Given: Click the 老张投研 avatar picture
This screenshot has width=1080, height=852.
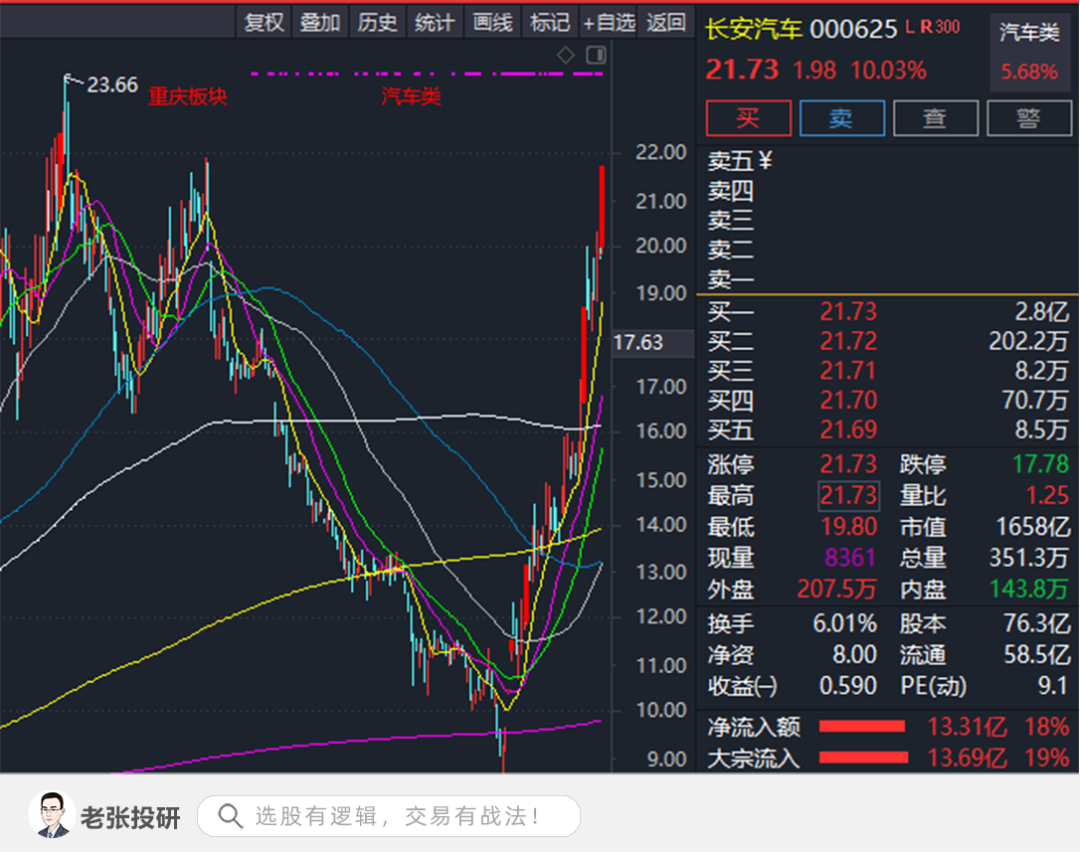Looking at the screenshot, I should [52, 815].
